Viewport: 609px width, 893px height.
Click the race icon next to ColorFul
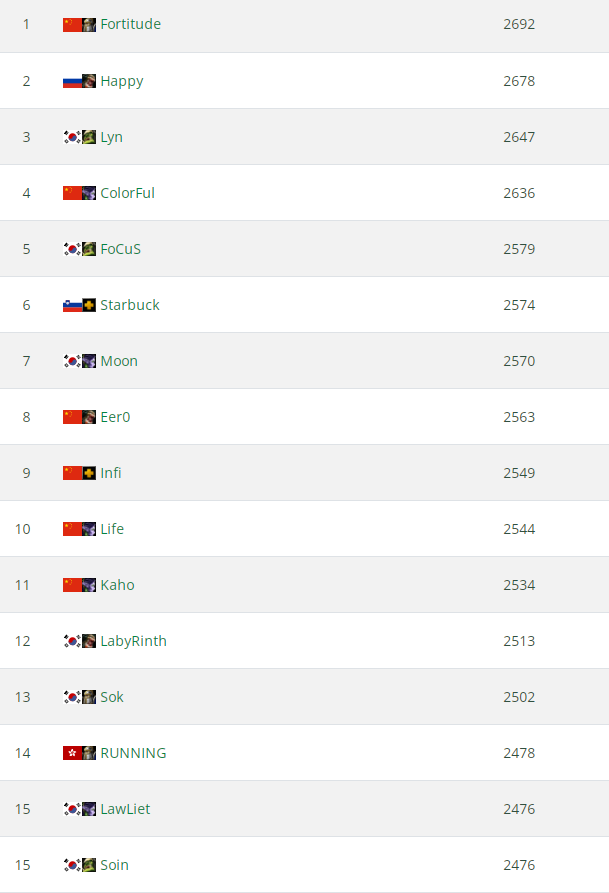point(89,193)
